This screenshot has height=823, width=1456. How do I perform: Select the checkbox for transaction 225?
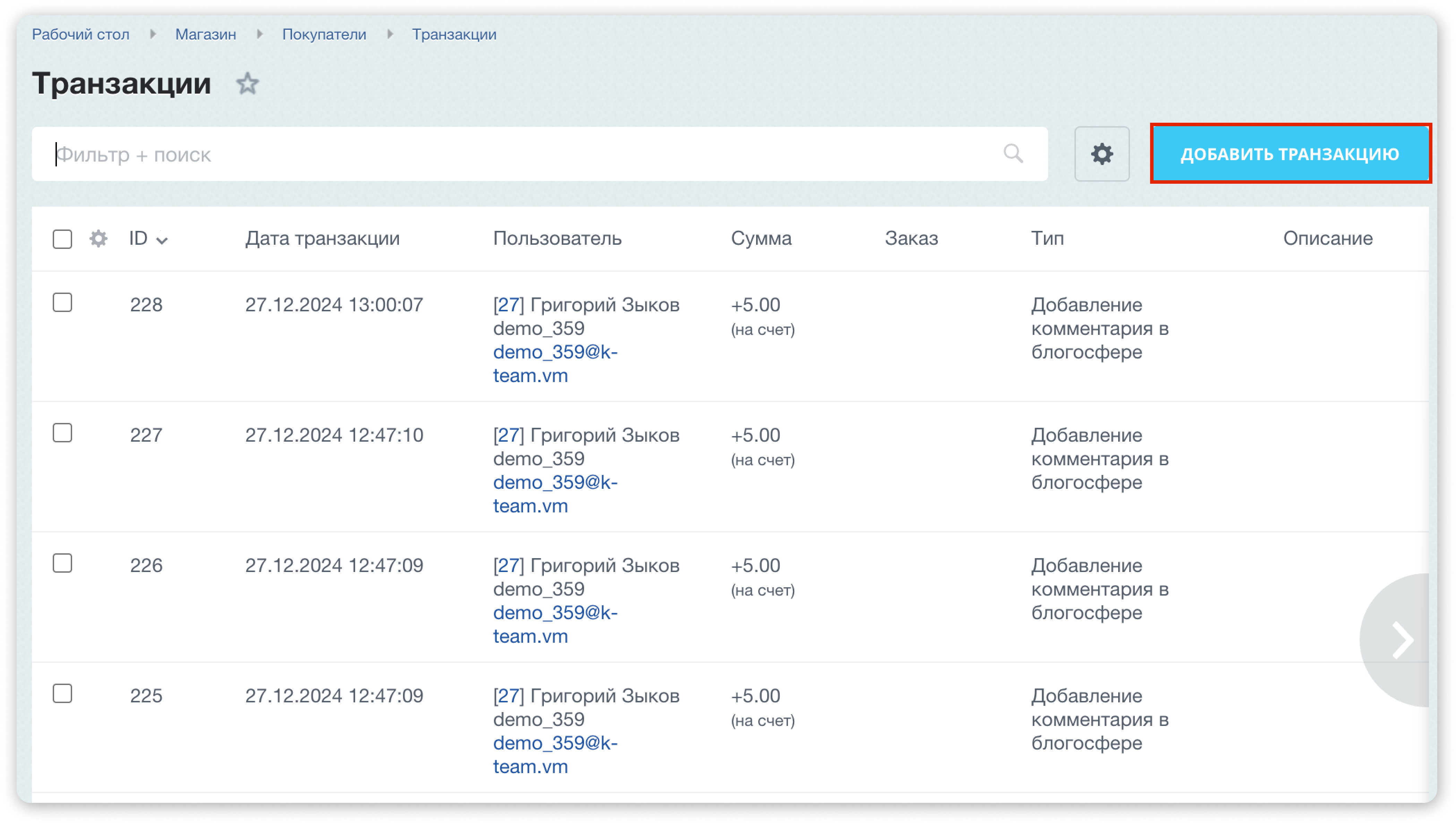[x=62, y=694]
